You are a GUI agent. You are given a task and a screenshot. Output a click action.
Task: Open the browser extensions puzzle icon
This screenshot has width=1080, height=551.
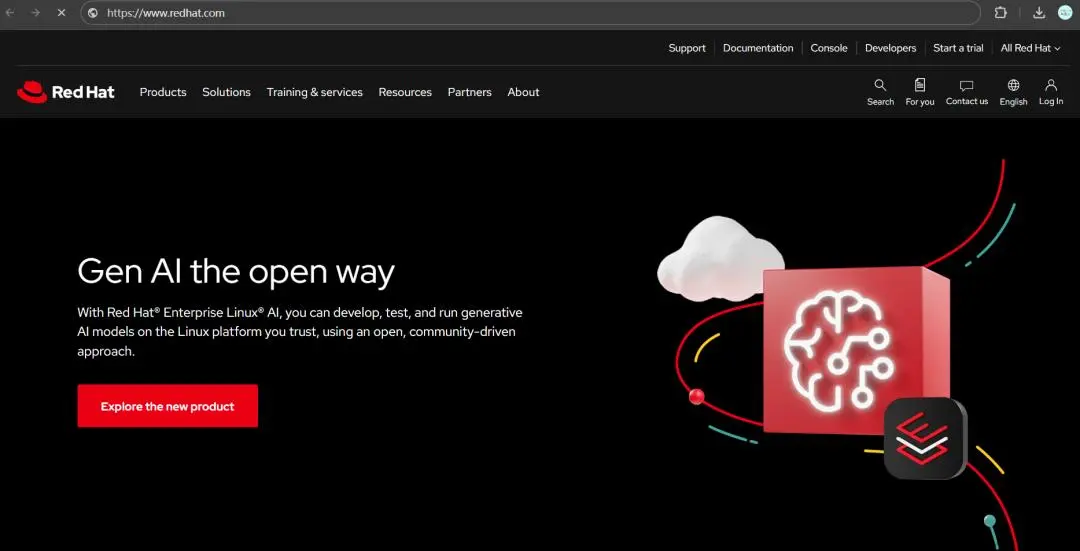[x=1001, y=12]
